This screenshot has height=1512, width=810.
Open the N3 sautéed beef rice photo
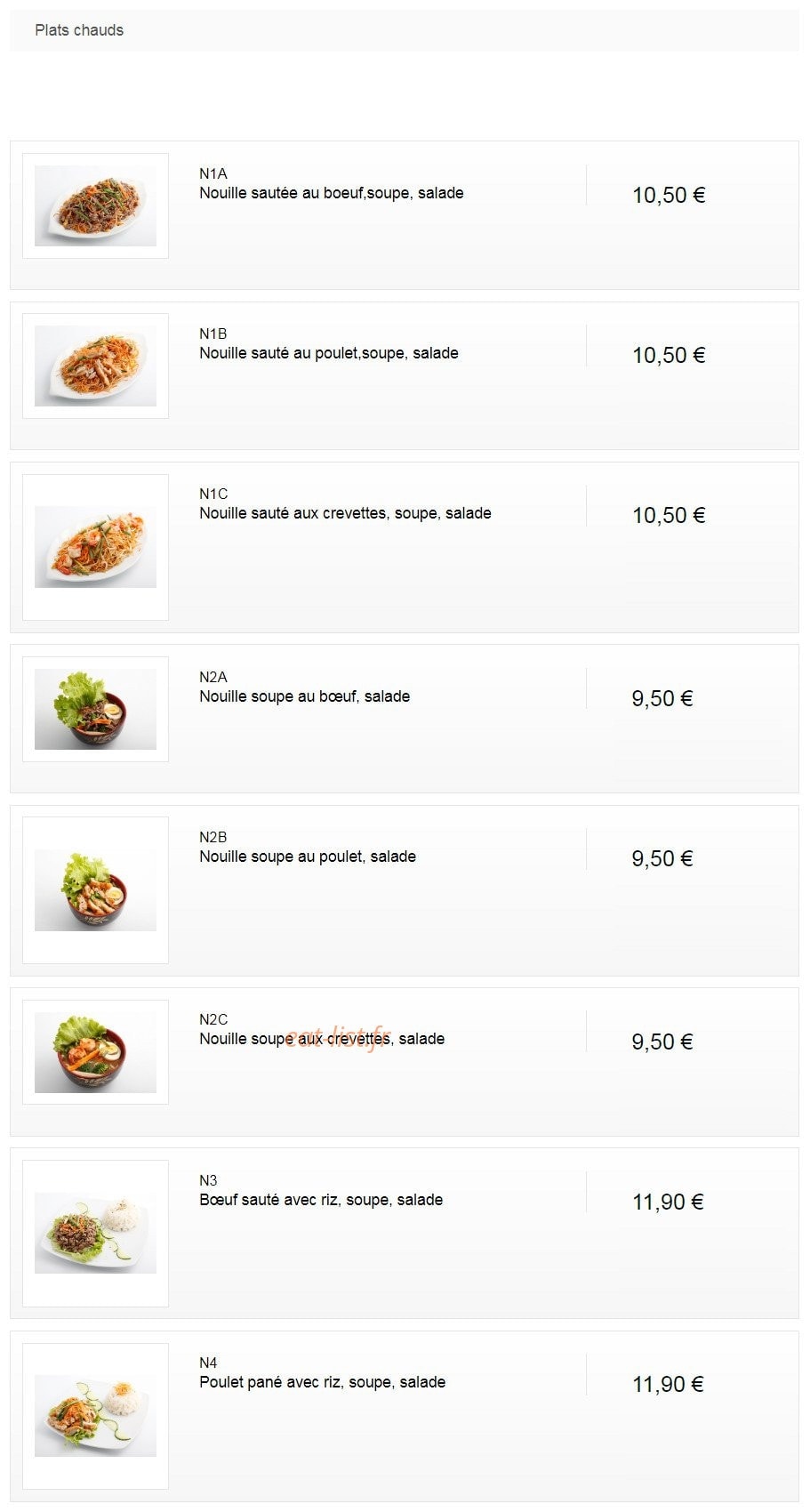95,1233
